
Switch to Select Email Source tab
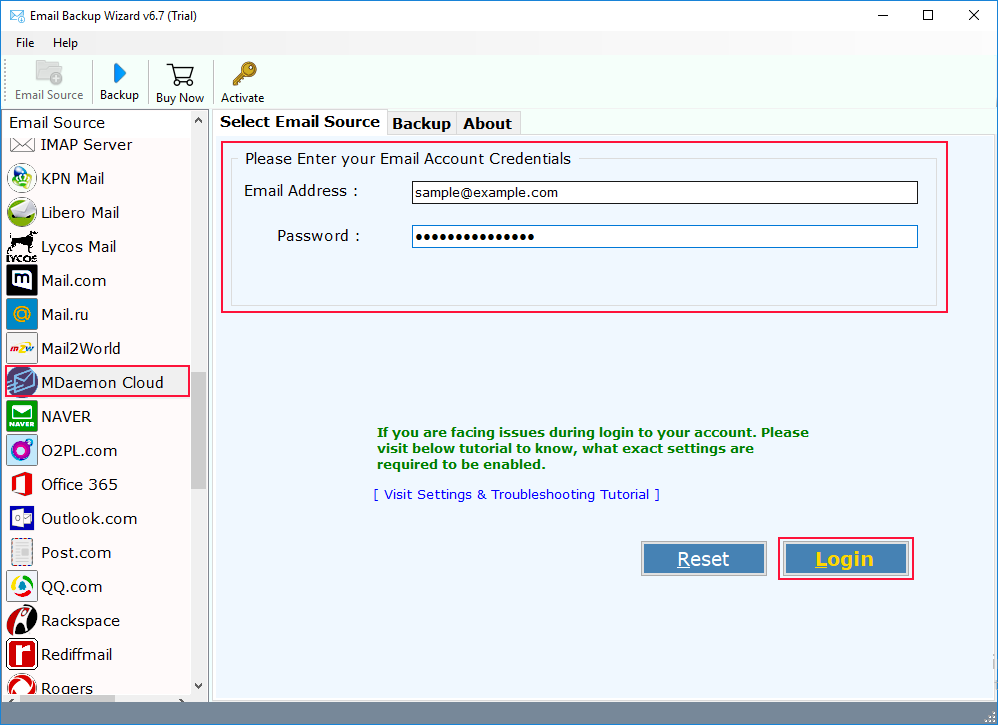pos(300,122)
